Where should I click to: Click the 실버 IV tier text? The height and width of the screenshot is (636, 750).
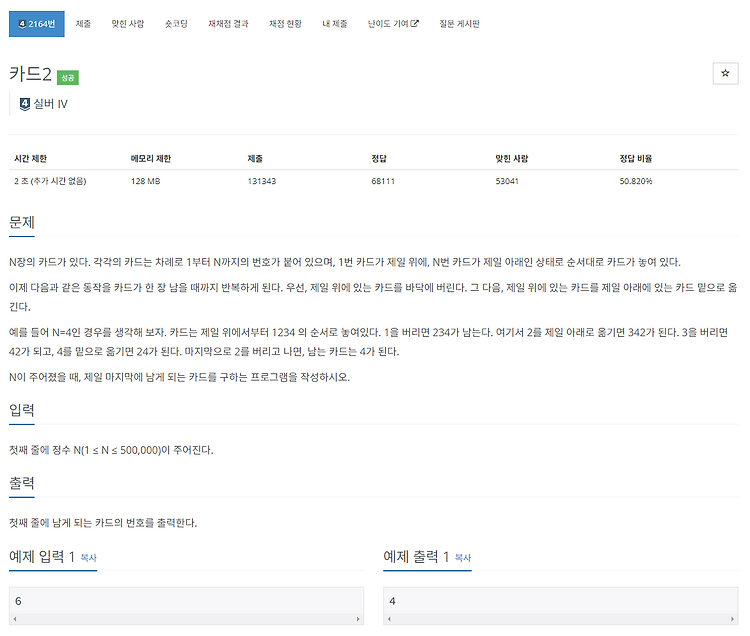51,104
